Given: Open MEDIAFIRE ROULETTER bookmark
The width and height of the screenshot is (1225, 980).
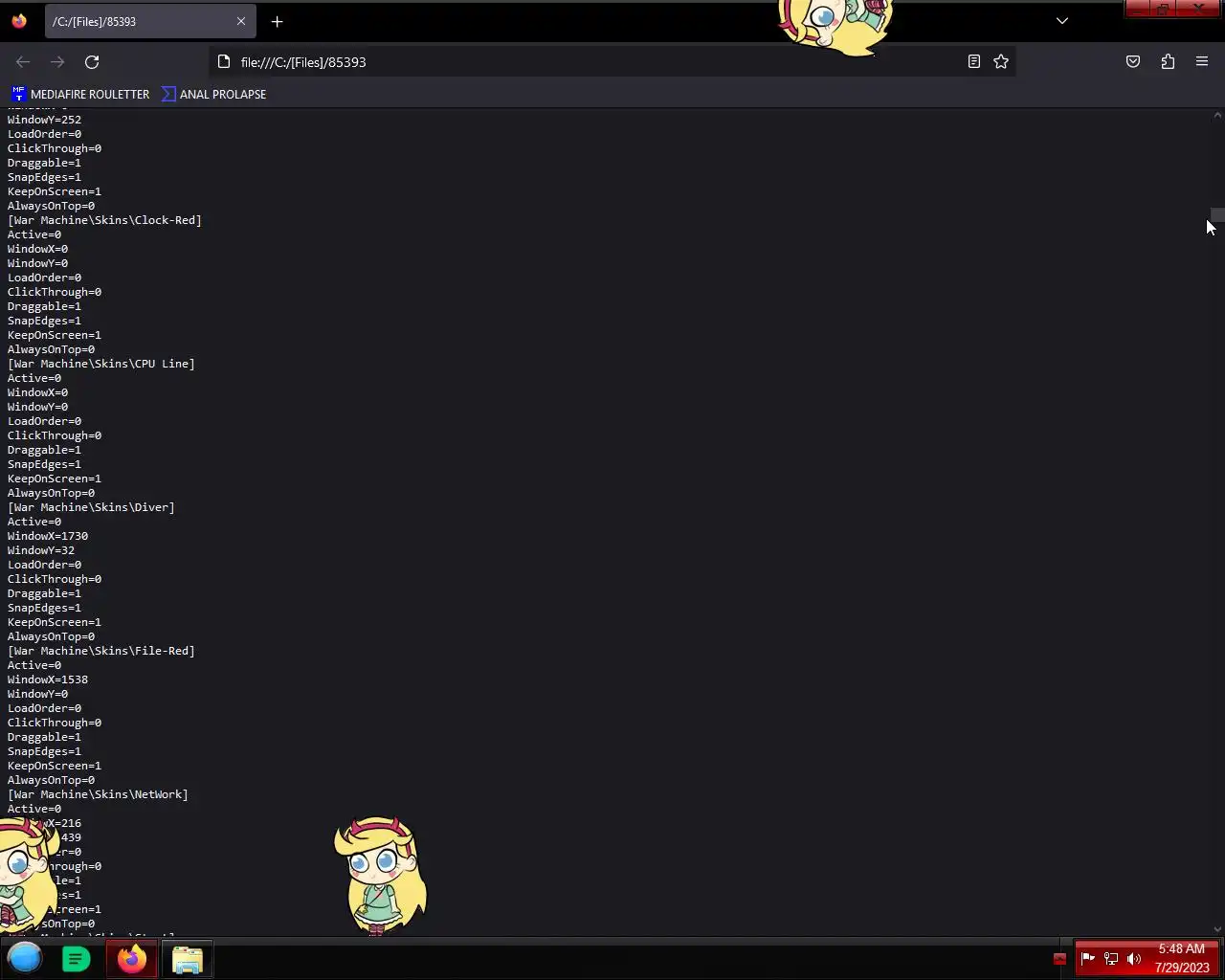Looking at the screenshot, I should pos(81,94).
